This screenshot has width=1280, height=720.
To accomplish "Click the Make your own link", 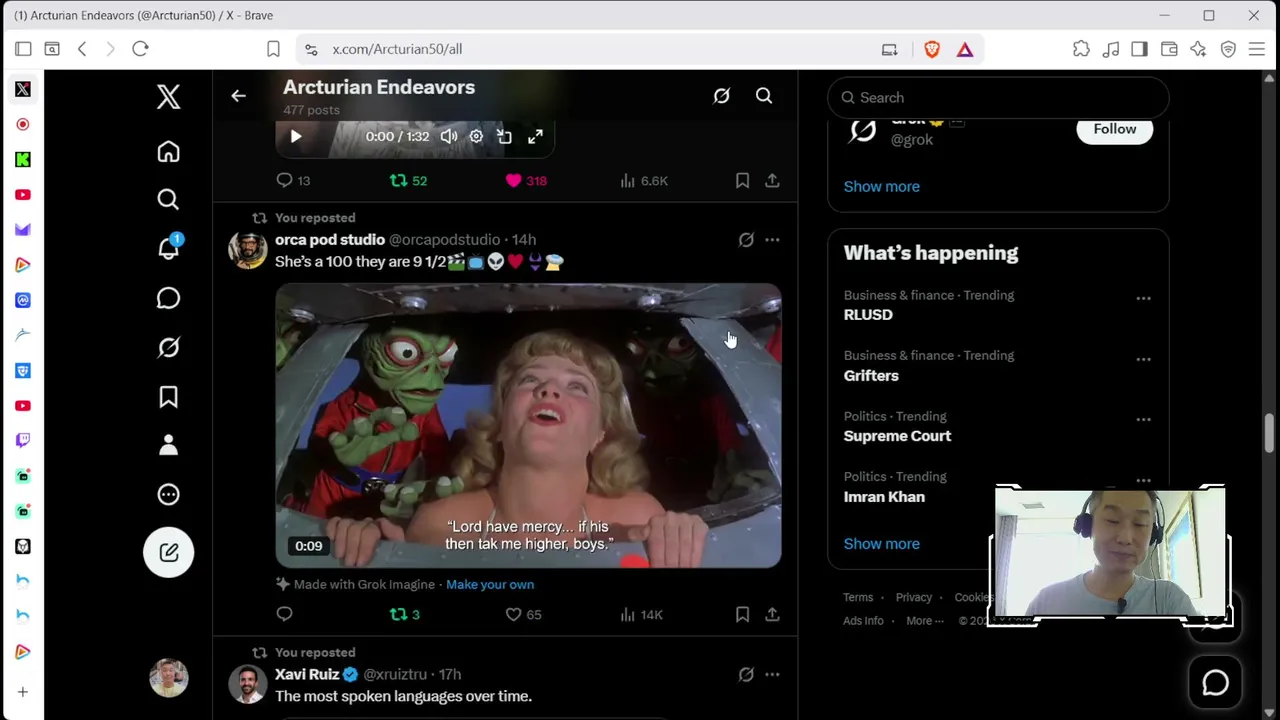I will [x=490, y=584].
